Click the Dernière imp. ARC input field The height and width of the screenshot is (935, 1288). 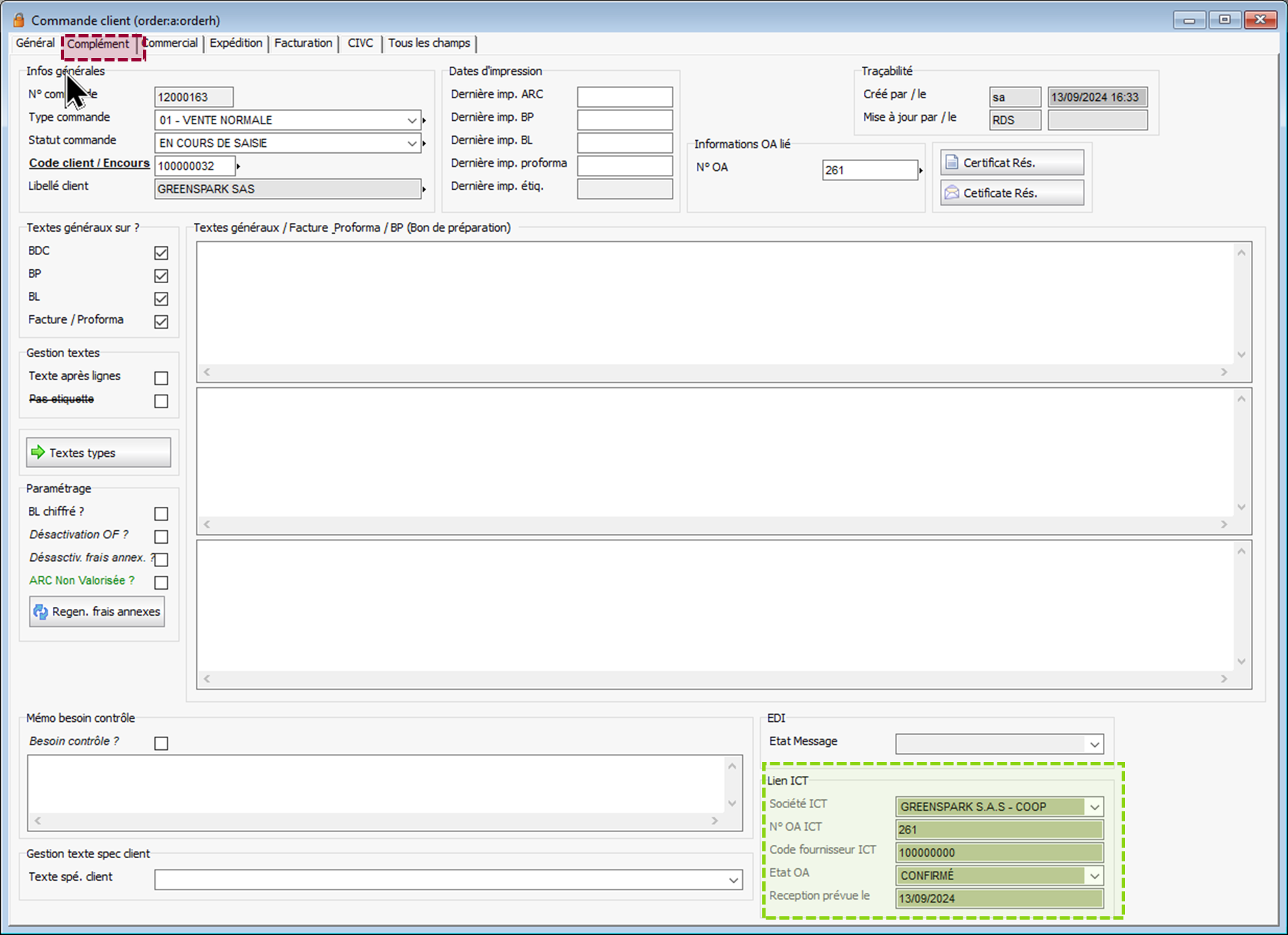[624, 97]
